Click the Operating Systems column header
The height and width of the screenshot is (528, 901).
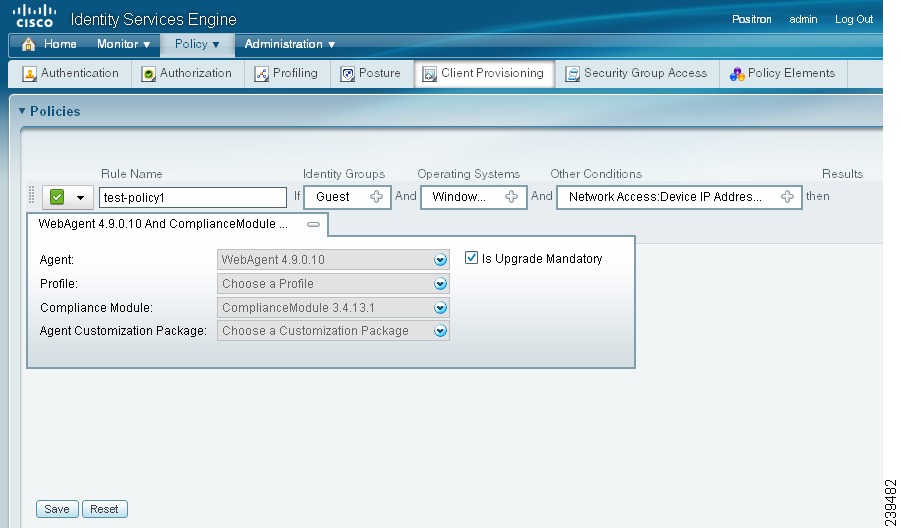pyautogui.click(x=468, y=174)
